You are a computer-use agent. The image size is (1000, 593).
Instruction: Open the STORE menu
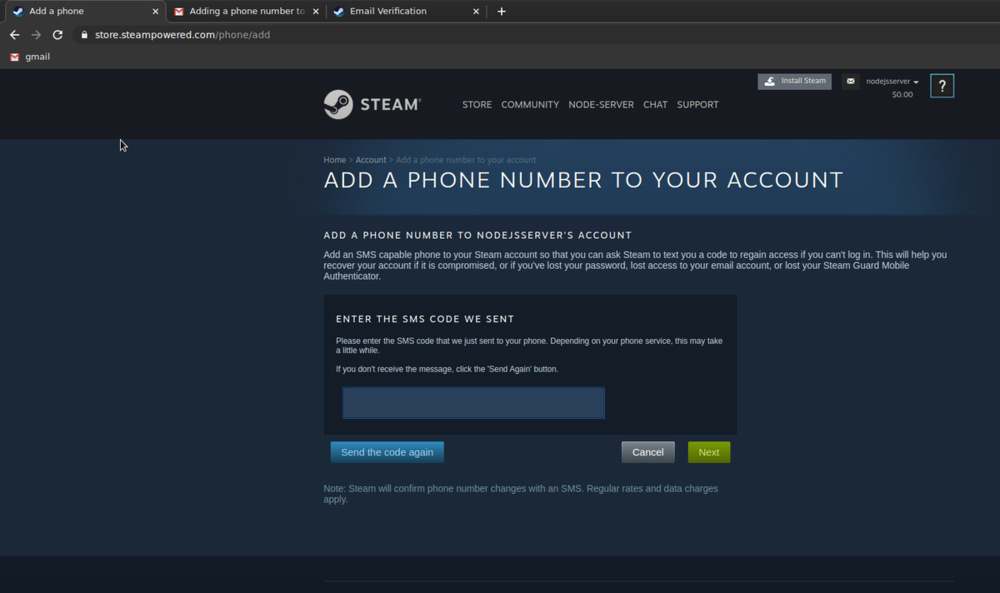pos(476,105)
